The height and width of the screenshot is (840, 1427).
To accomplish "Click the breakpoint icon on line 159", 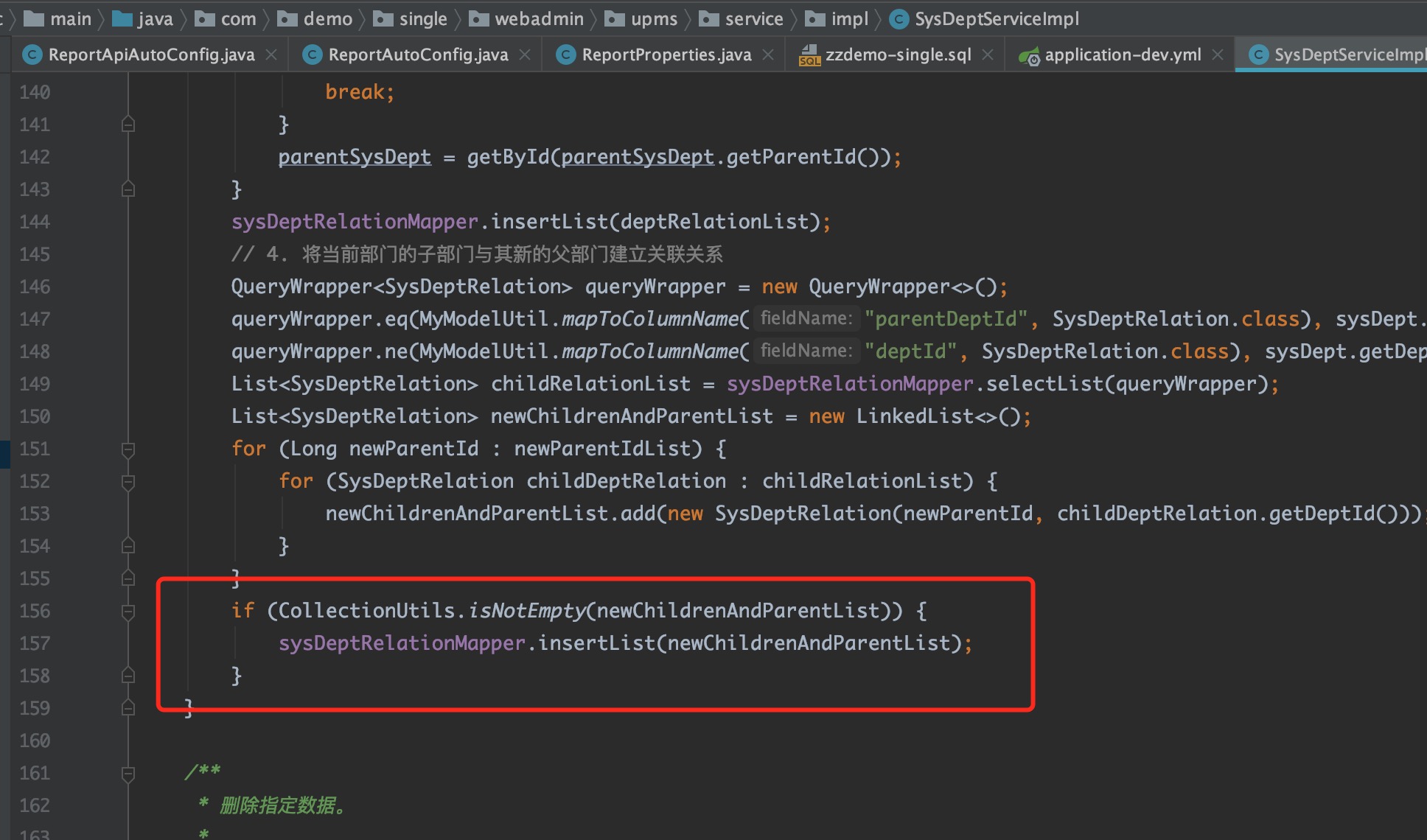I will 128,708.
